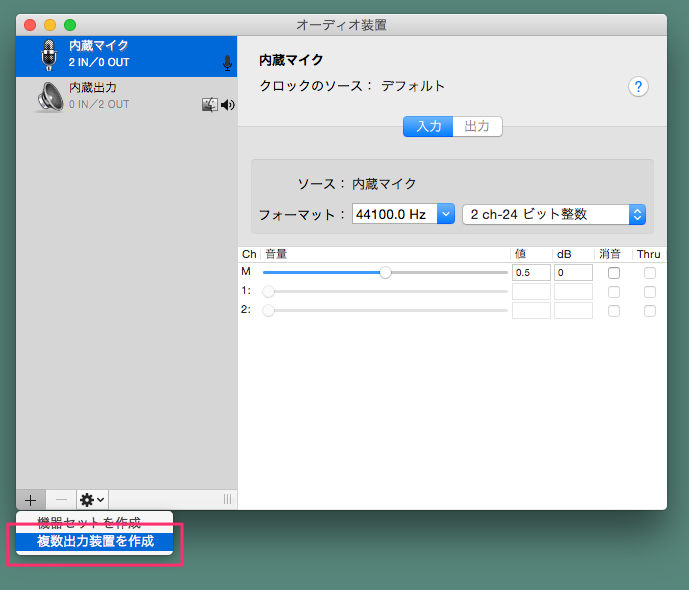Toggle 消音 checkbox for master channel
The width and height of the screenshot is (689, 590).
(x=614, y=273)
